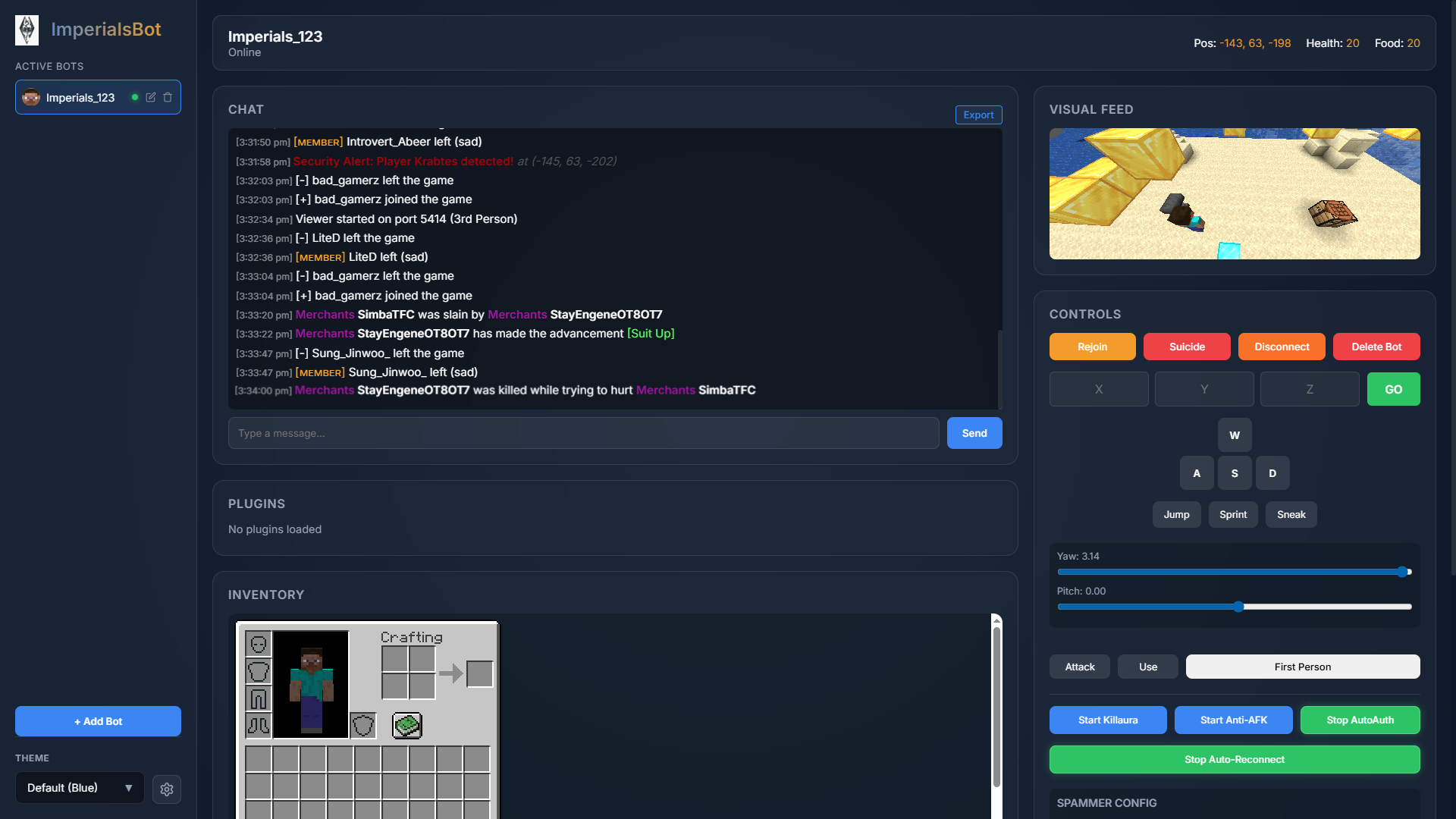Click the shield offhand slot icon
Image resolution: width=1456 pixels, height=819 pixels.
(363, 726)
